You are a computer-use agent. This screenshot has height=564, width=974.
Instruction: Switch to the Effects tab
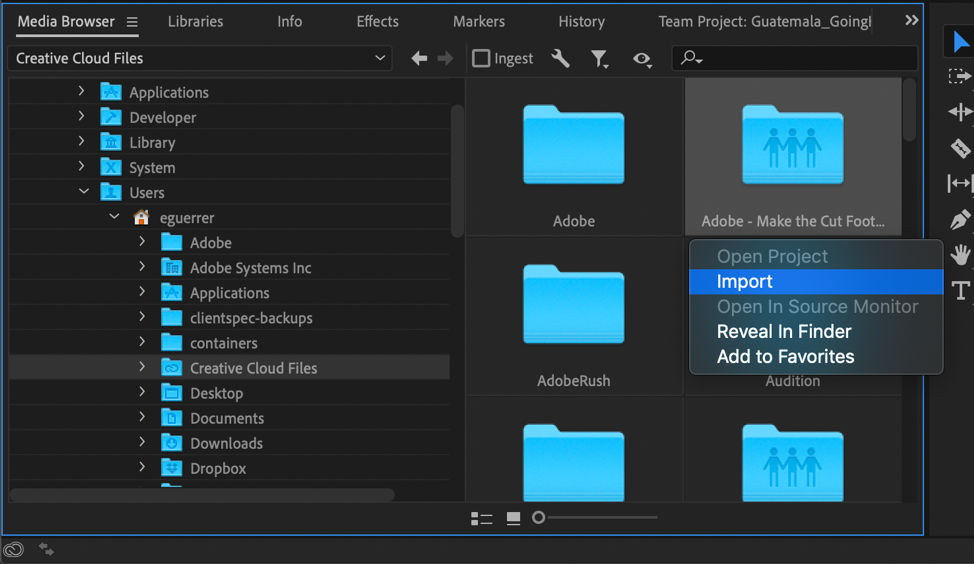pos(377,21)
